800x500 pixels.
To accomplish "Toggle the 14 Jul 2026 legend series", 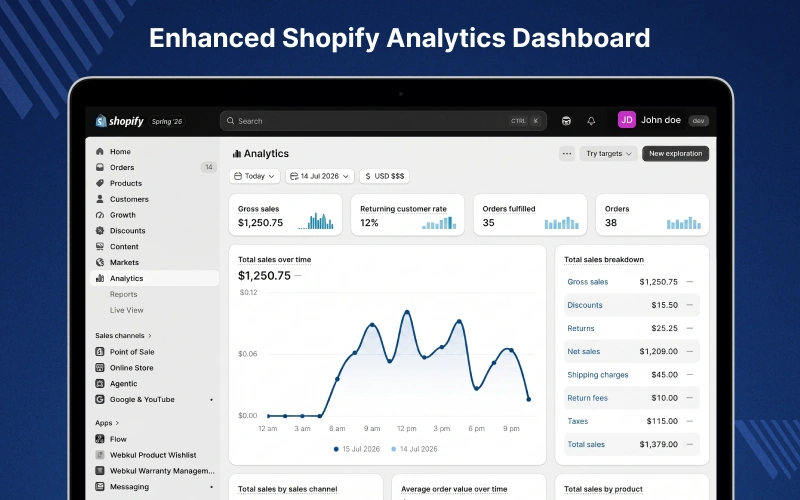I will [414, 449].
